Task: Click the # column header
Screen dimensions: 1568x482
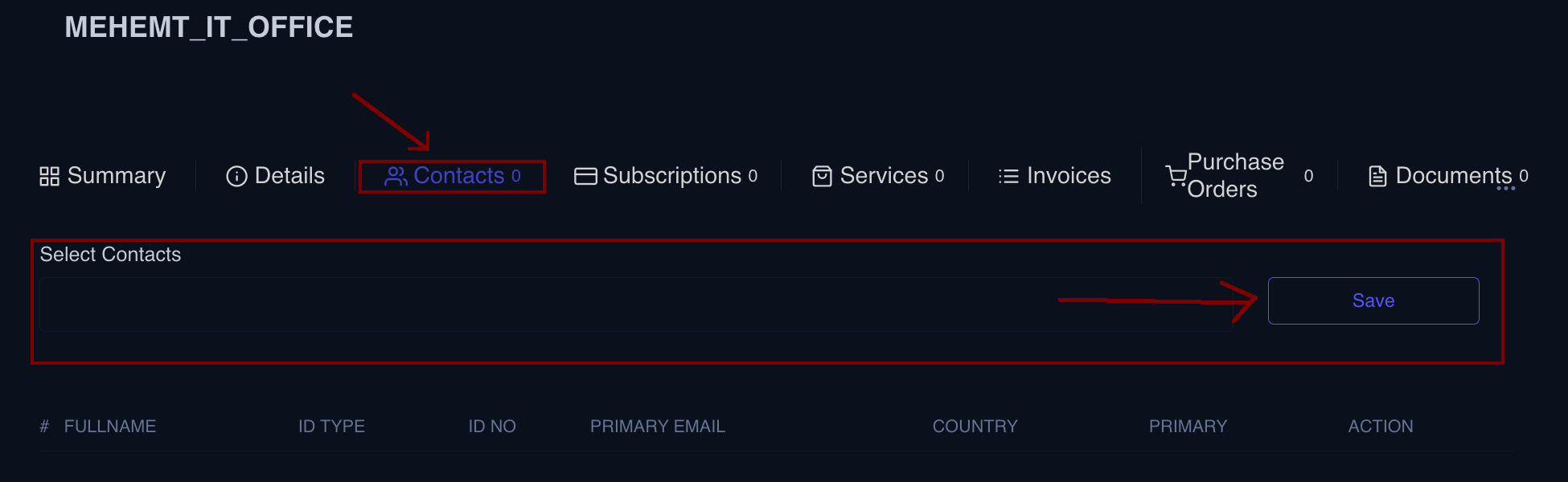Action: [x=44, y=427]
